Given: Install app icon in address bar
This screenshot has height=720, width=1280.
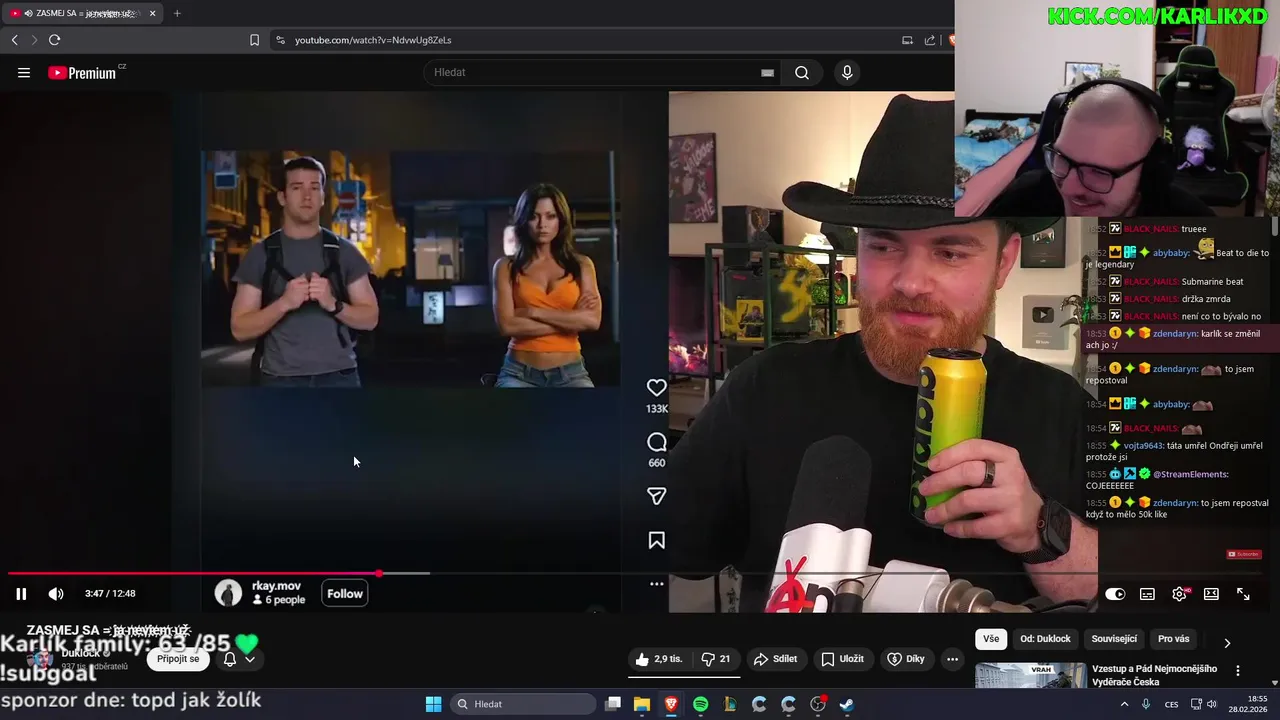Looking at the screenshot, I should (x=907, y=40).
